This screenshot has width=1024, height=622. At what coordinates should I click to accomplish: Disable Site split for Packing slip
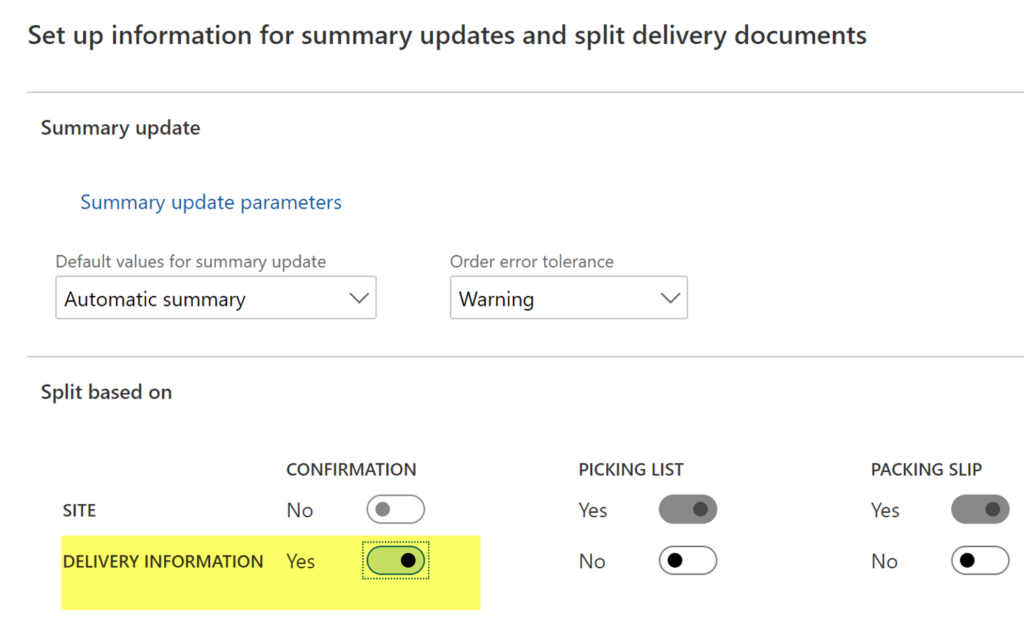click(980, 510)
